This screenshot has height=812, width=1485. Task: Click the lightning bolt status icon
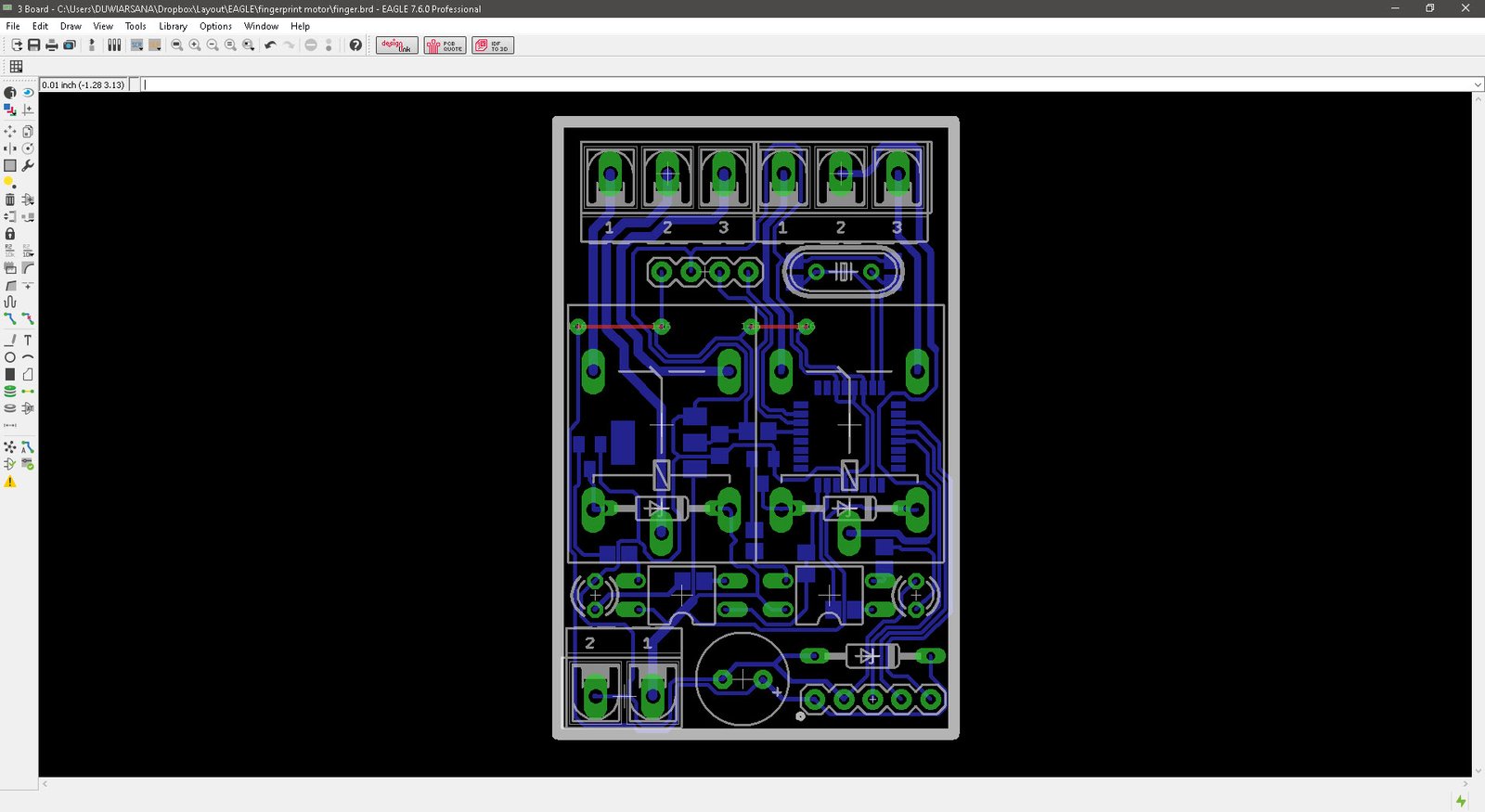[x=1461, y=801]
